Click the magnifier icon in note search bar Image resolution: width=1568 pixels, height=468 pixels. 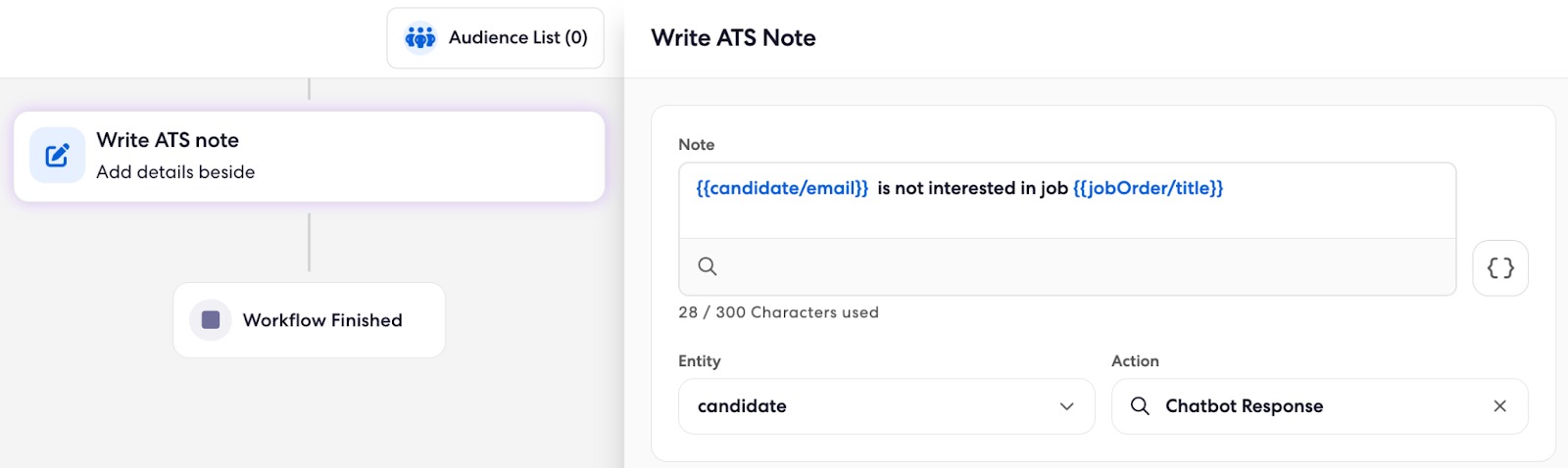tap(708, 266)
